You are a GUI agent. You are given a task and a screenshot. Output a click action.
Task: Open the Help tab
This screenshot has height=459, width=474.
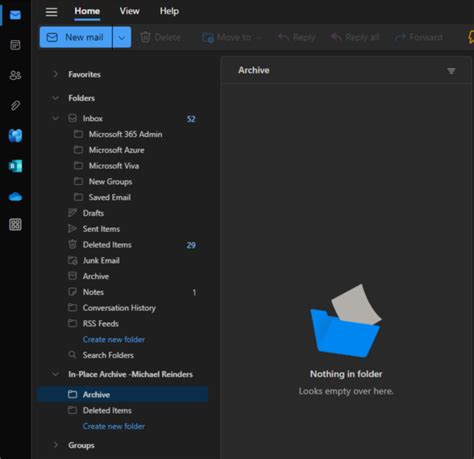169,11
